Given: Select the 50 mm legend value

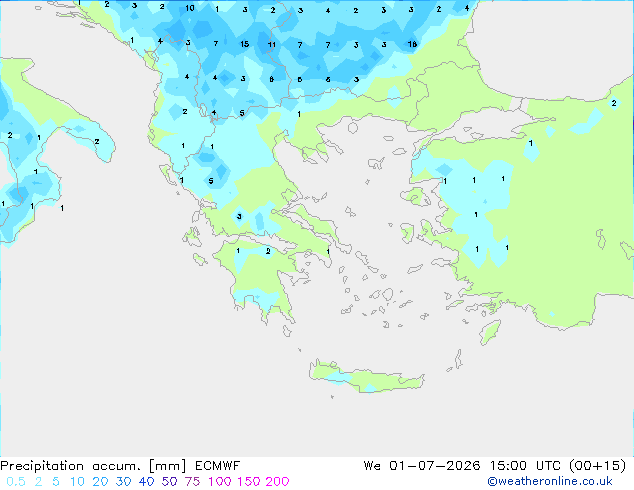Looking at the screenshot, I should point(169,482).
